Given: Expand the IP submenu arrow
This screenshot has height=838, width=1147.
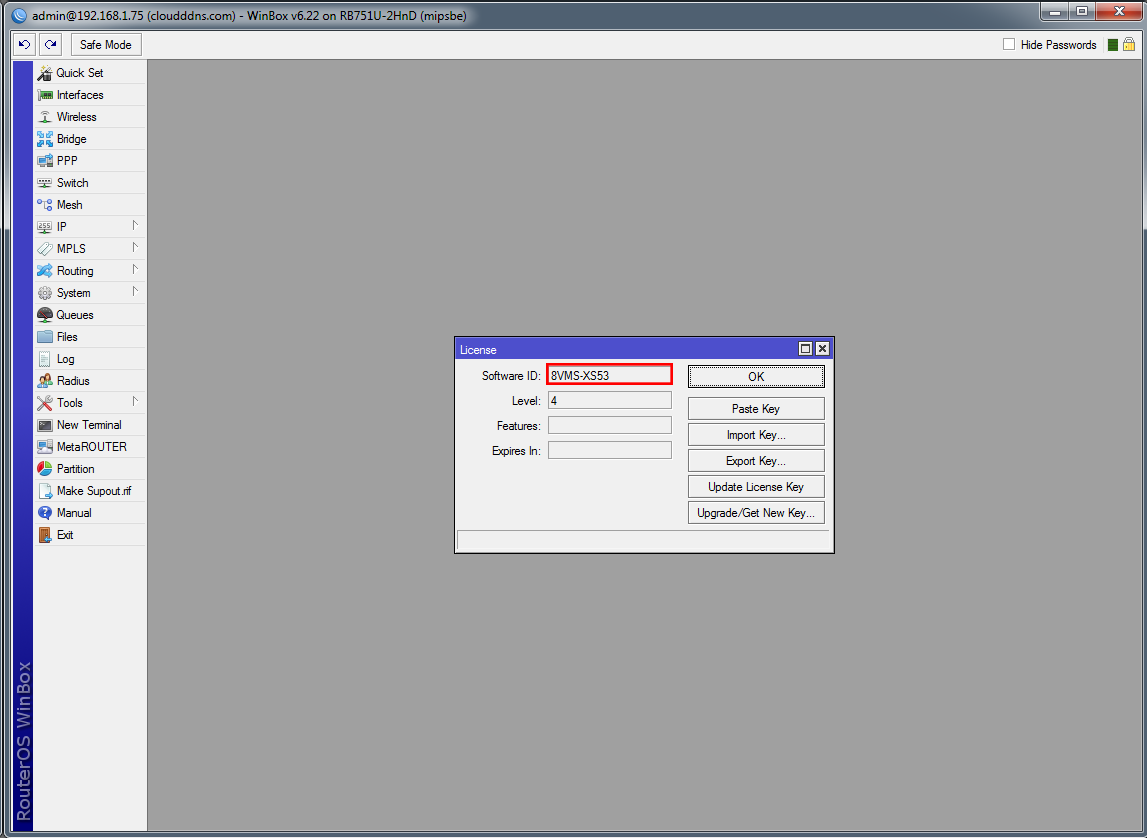Looking at the screenshot, I should (135, 225).
